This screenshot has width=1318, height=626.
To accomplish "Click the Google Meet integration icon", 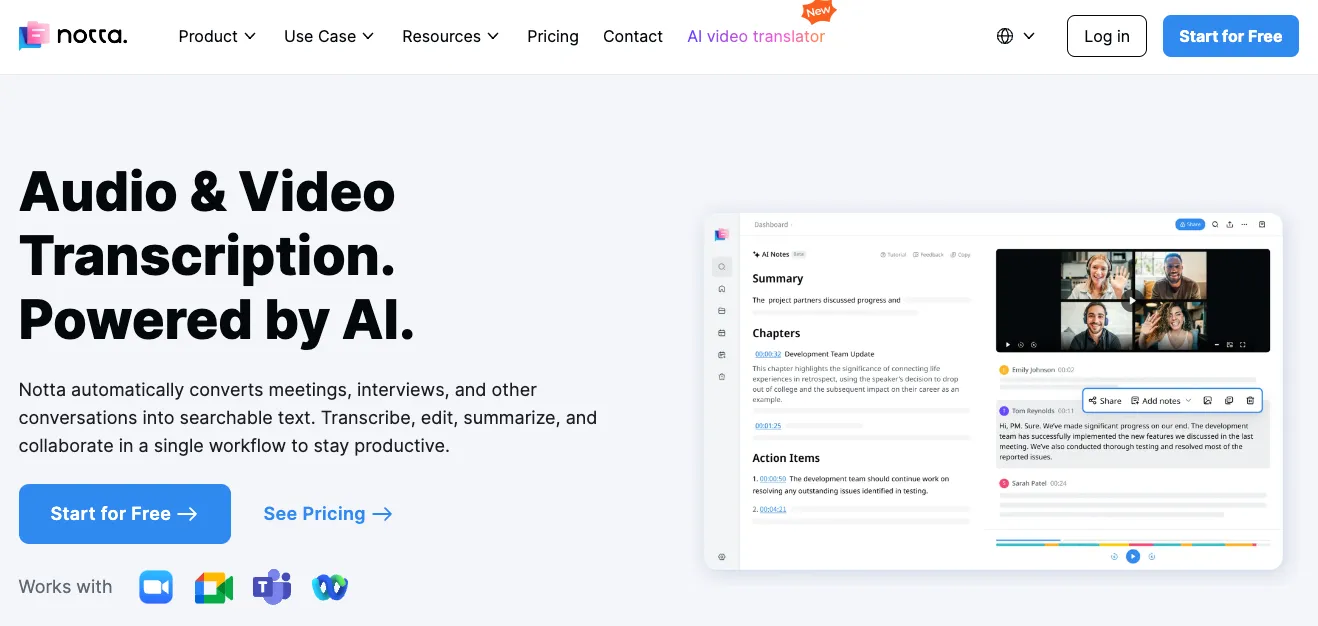I will click(x=213, y=587).
